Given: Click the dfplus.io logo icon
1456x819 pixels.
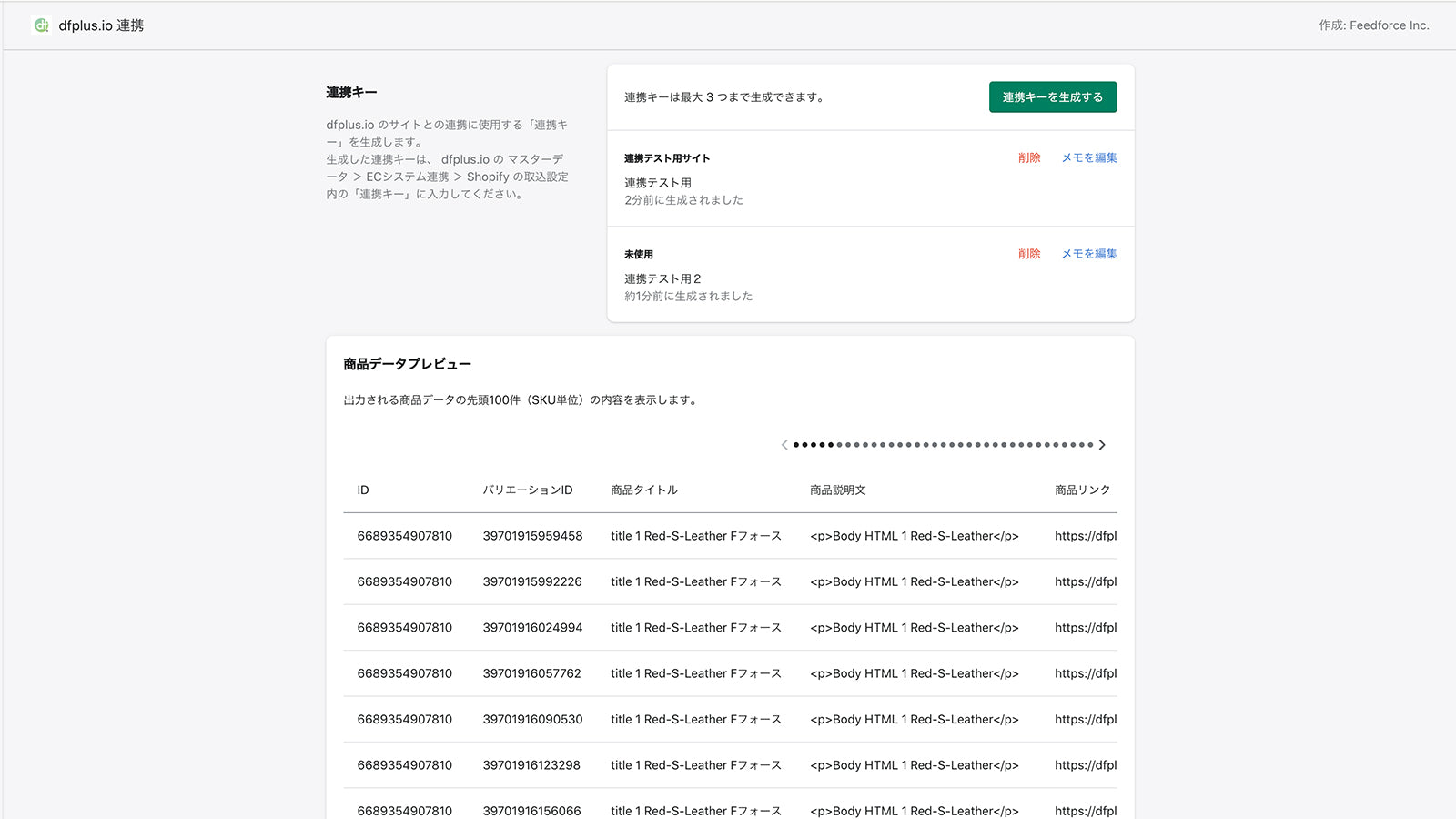Looking at the screenshot, I should tap(41, 25).
